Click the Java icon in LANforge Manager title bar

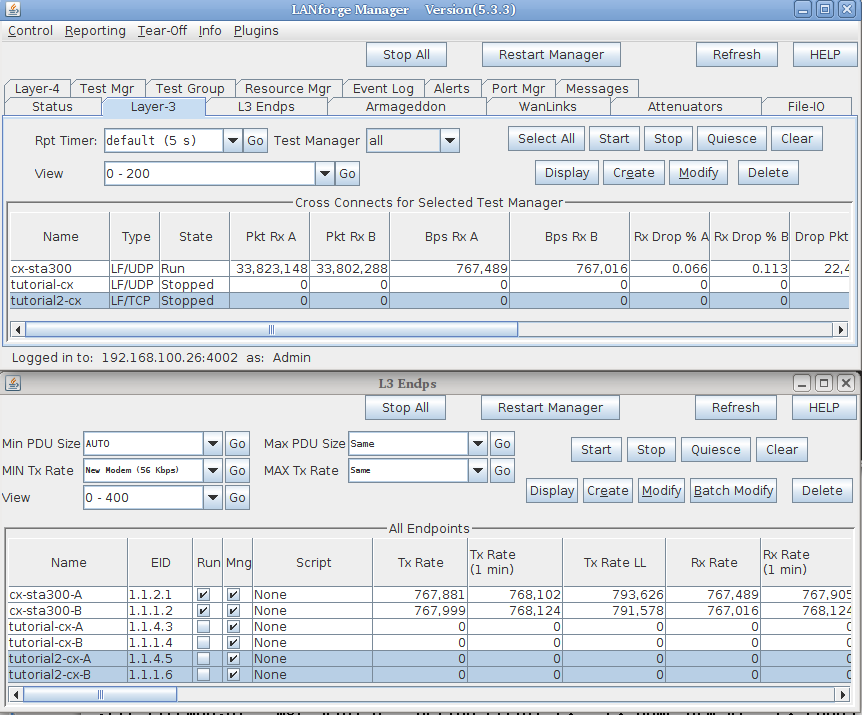(x=13, y=9)
